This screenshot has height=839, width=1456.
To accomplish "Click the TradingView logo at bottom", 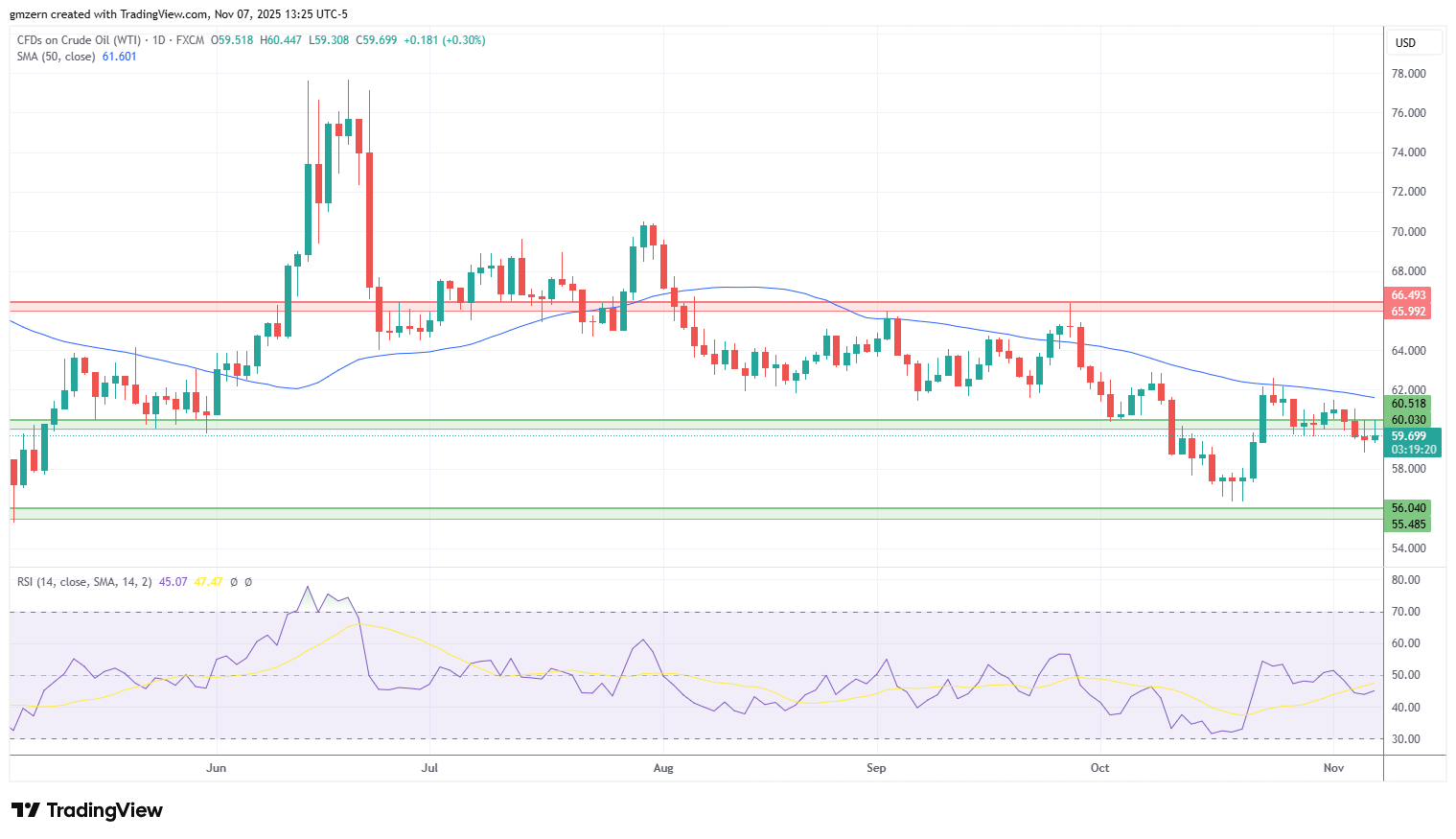I will pos(87,810).
